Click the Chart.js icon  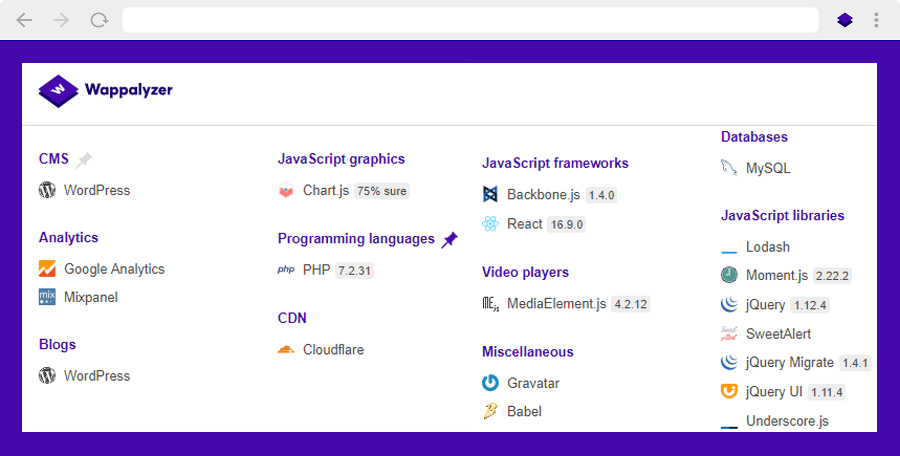point(286,191)
